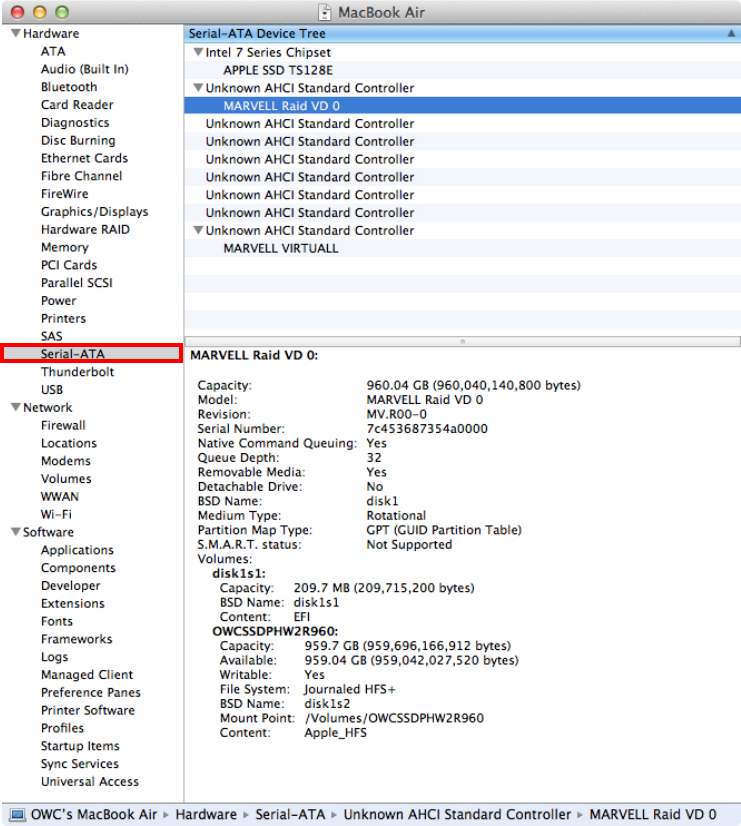
Task: Select Serial-ATA in the sidebar
Action: click(92, 353)
